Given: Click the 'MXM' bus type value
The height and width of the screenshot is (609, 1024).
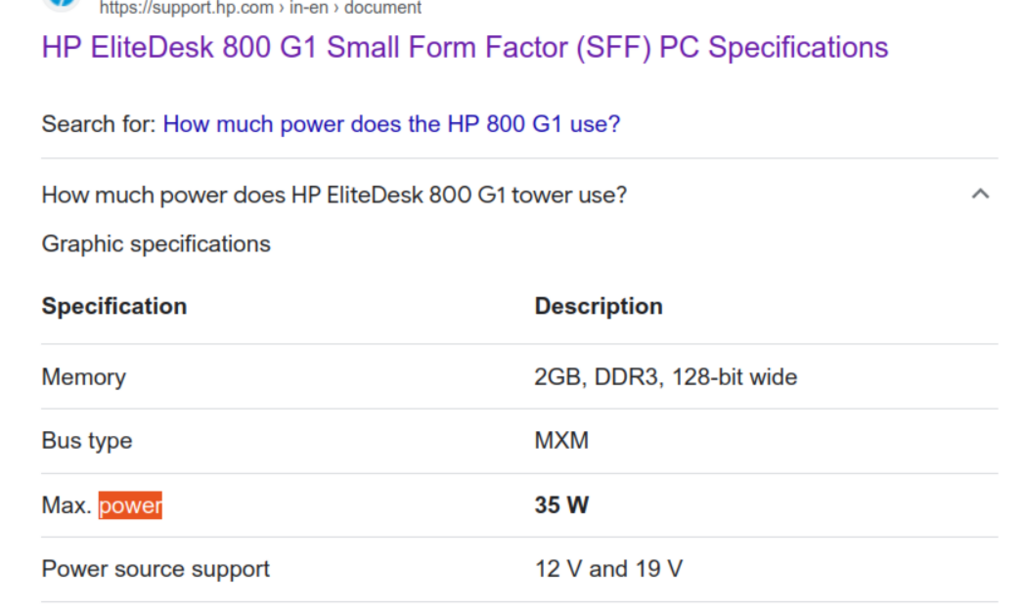Looking at the screenshot, I should pyautogui.click(x=561, y=441).
